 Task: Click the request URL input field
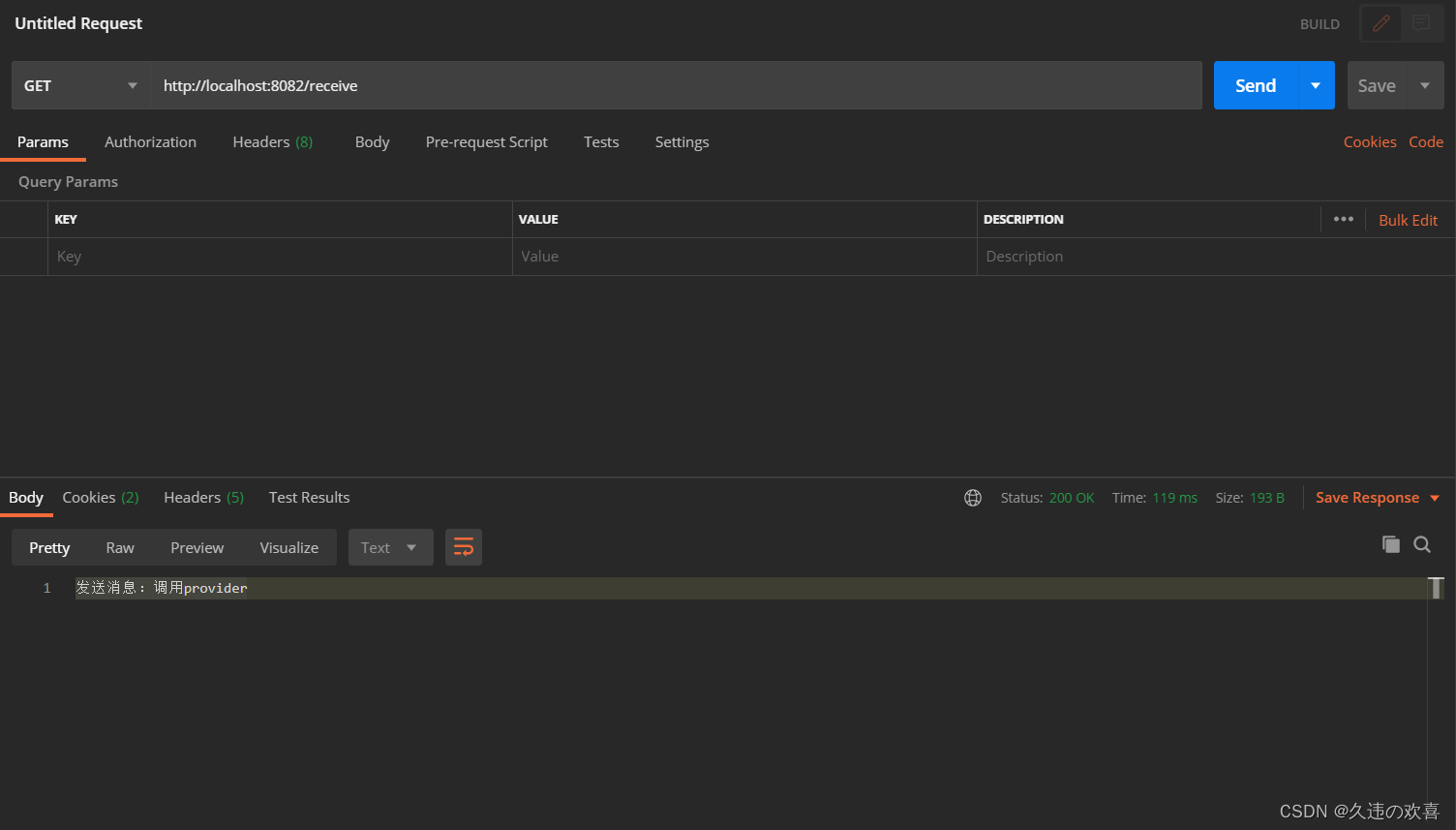[676, 85]
